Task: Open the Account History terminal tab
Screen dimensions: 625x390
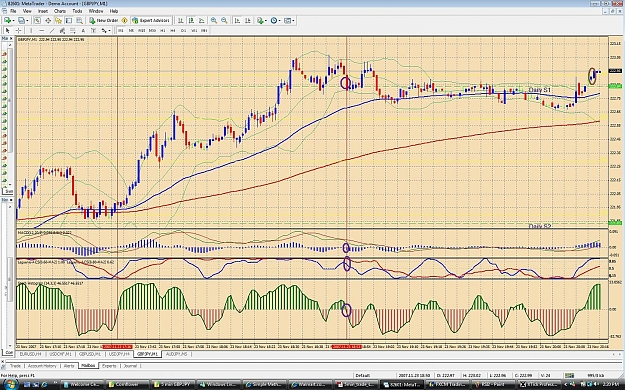Action: (x=42, y=366)
